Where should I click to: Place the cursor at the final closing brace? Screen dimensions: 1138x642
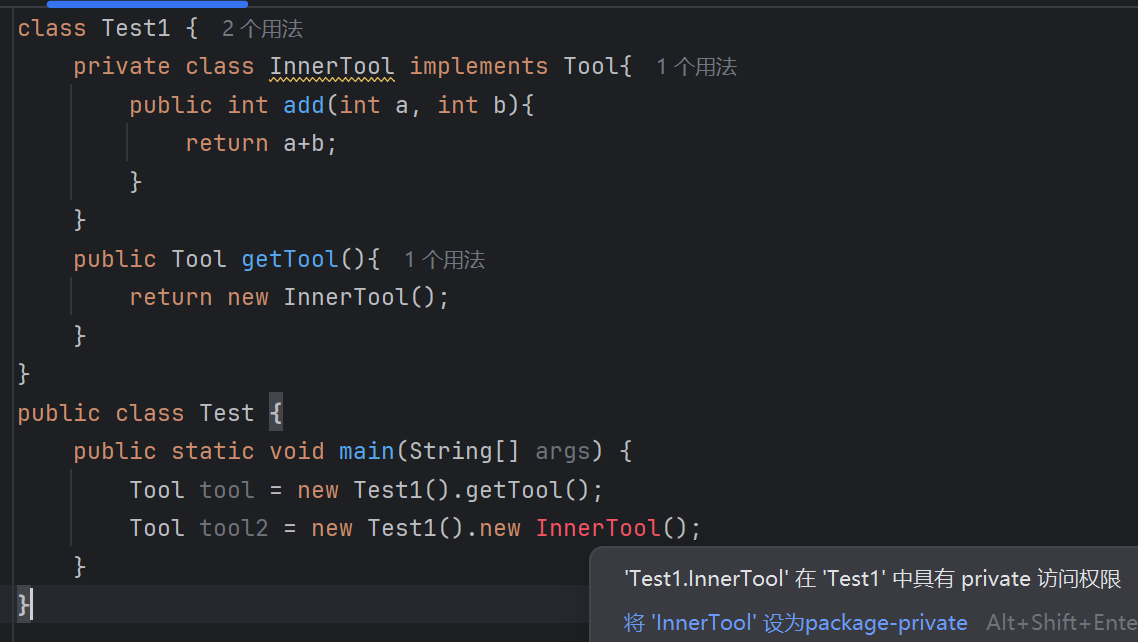pyautogui.click(x=24, y=604)
